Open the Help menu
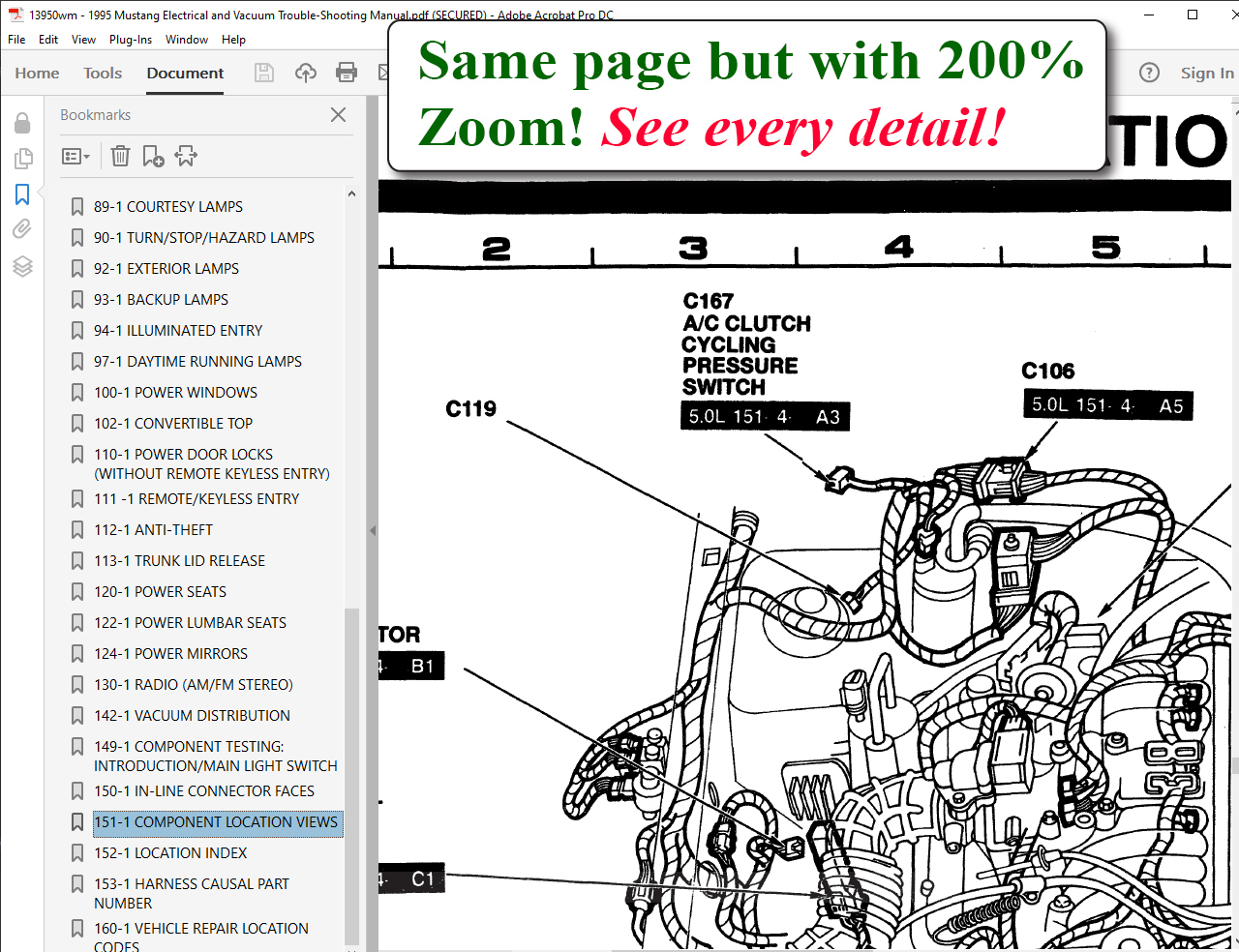The width and height of the screenshot is (1239, 952). [x=233, y=40]
